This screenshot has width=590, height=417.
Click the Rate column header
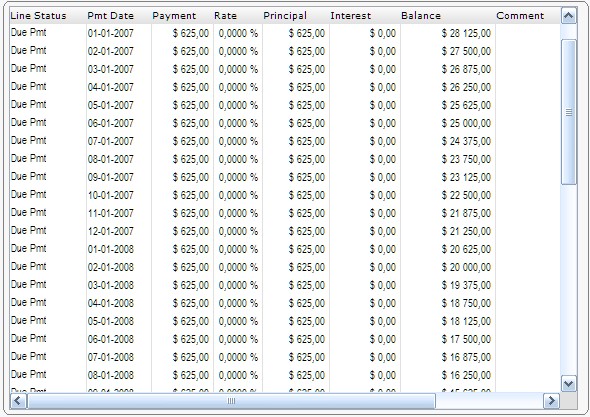pyautogui.click(x=225, y=16)
